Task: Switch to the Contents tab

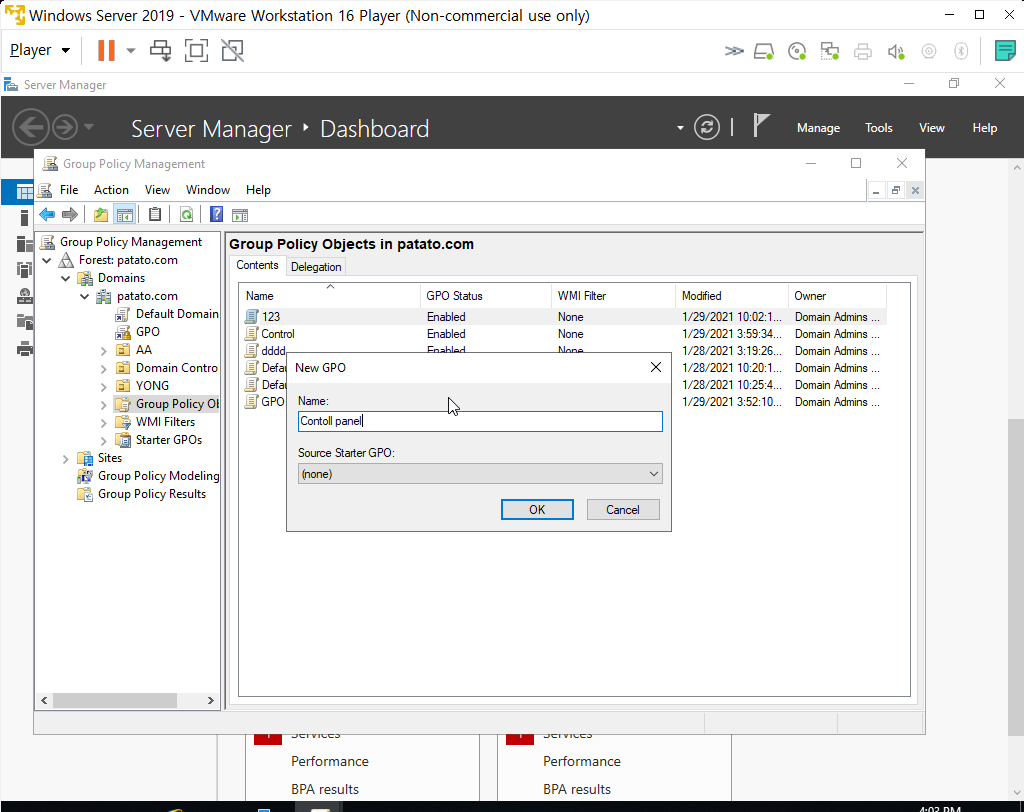Action: pyautogui.click(x=257, y=265)
